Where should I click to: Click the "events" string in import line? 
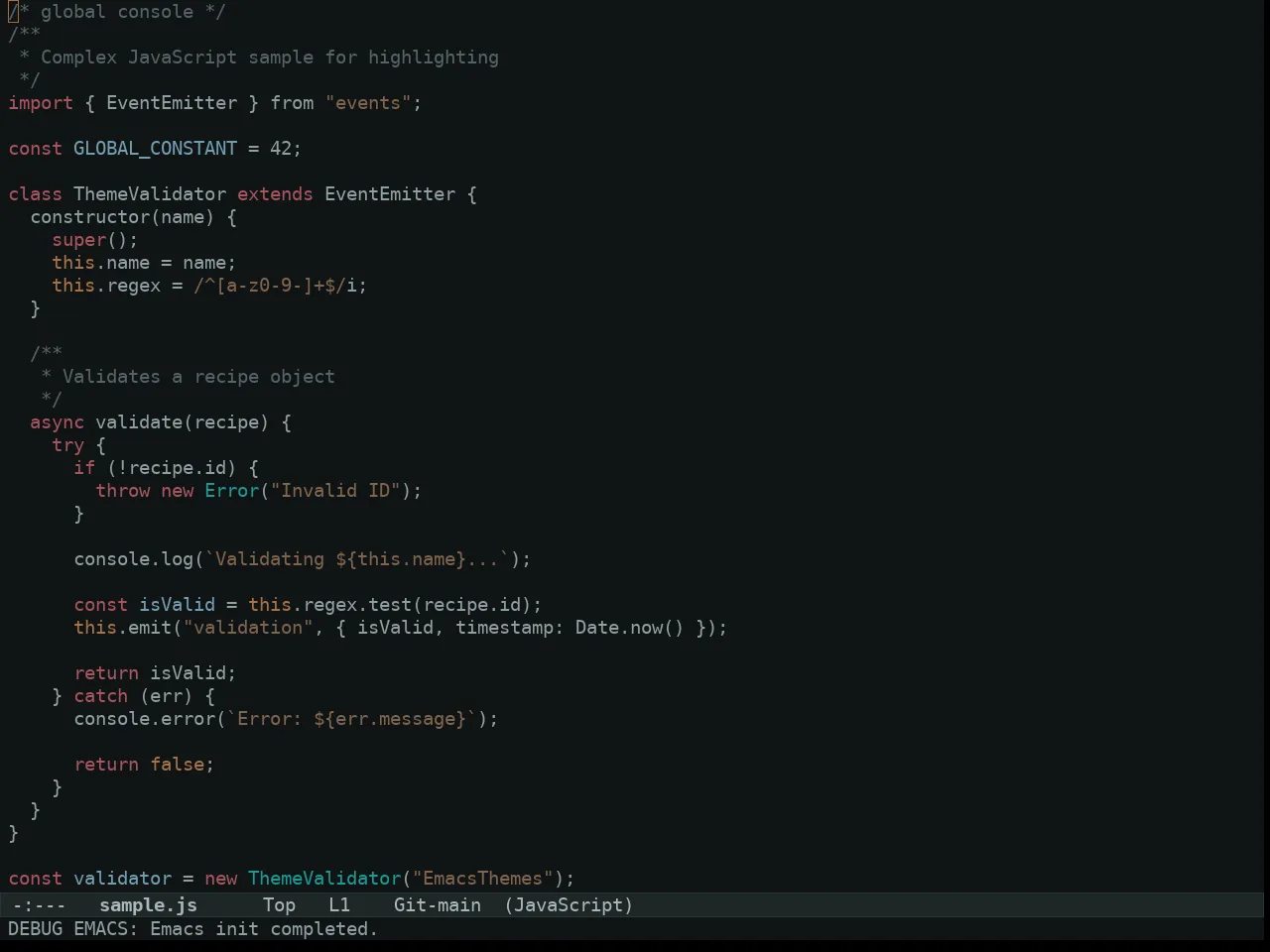[368, 103]
